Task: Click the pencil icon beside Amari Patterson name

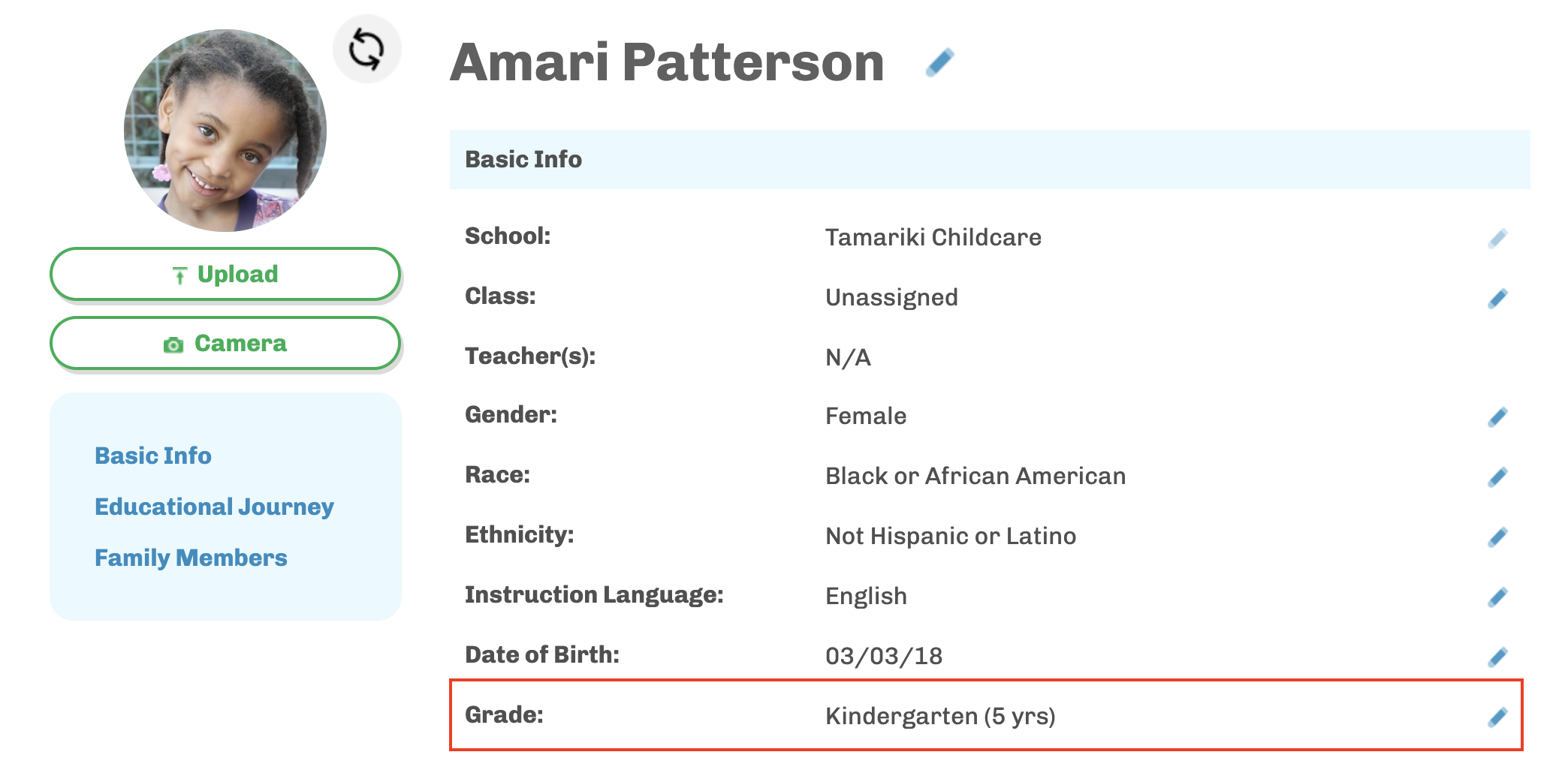Action: pyautogui.click(x=939, y=62)
